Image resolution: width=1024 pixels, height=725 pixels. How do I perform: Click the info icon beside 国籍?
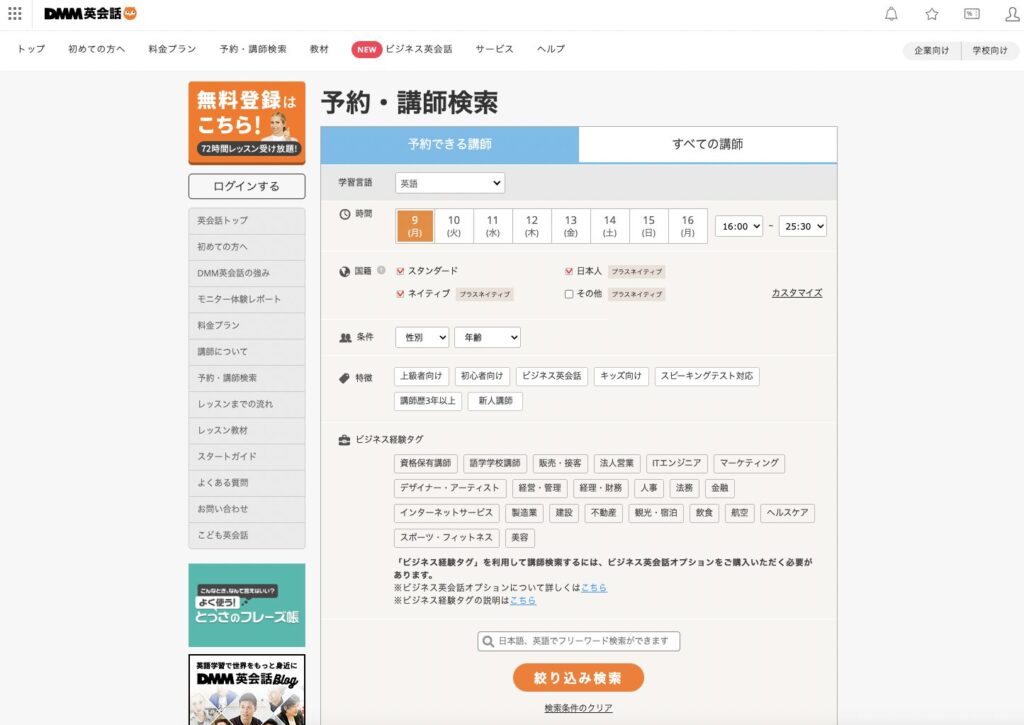(x=381, y=270)
